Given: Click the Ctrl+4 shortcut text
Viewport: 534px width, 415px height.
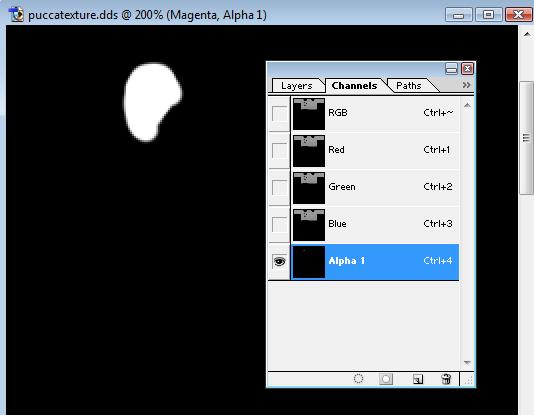Looking at the screenshot, I should pyautogui.click(x=438, y=261).
